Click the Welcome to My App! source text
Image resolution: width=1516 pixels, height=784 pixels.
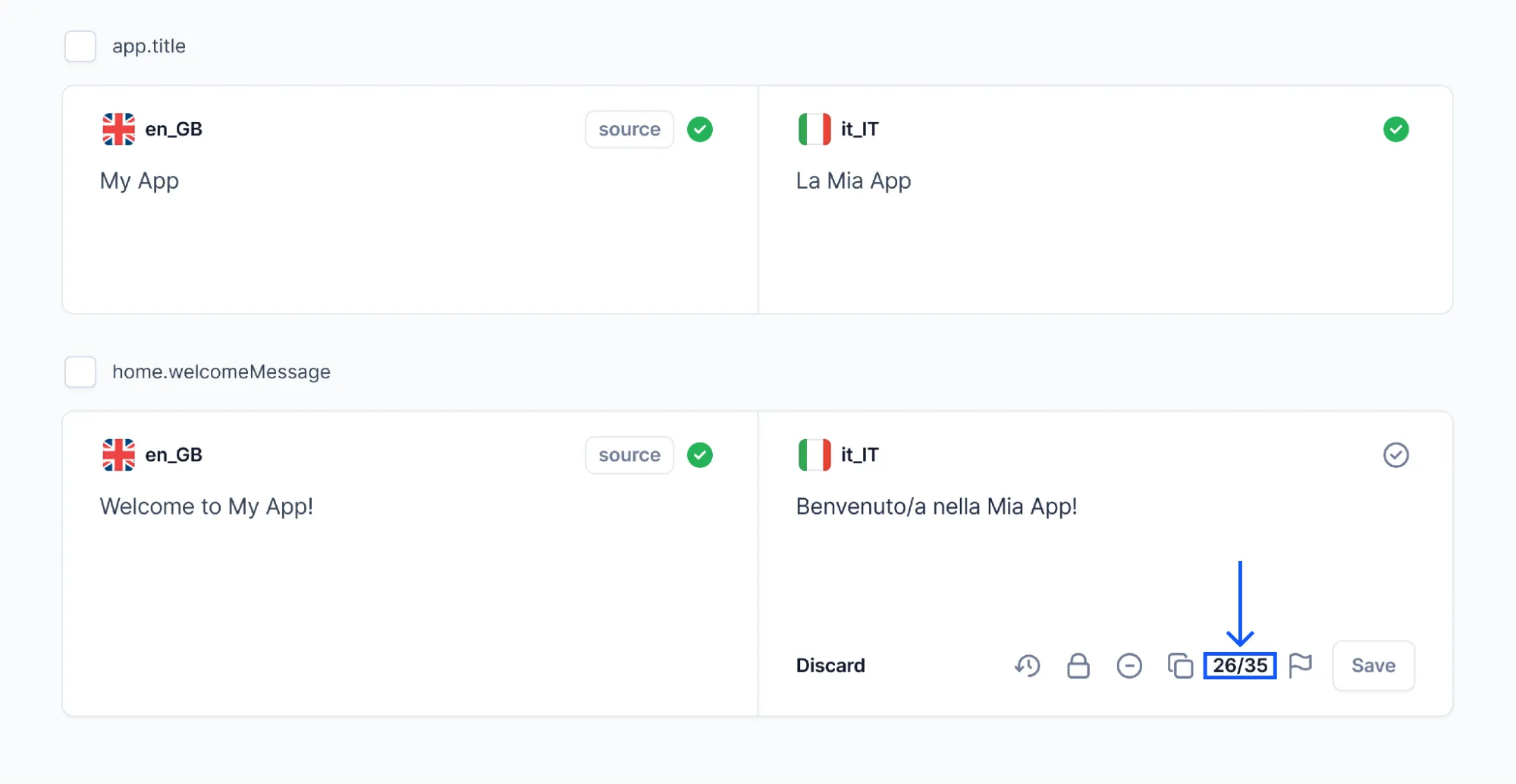click(x=206, y=506)
